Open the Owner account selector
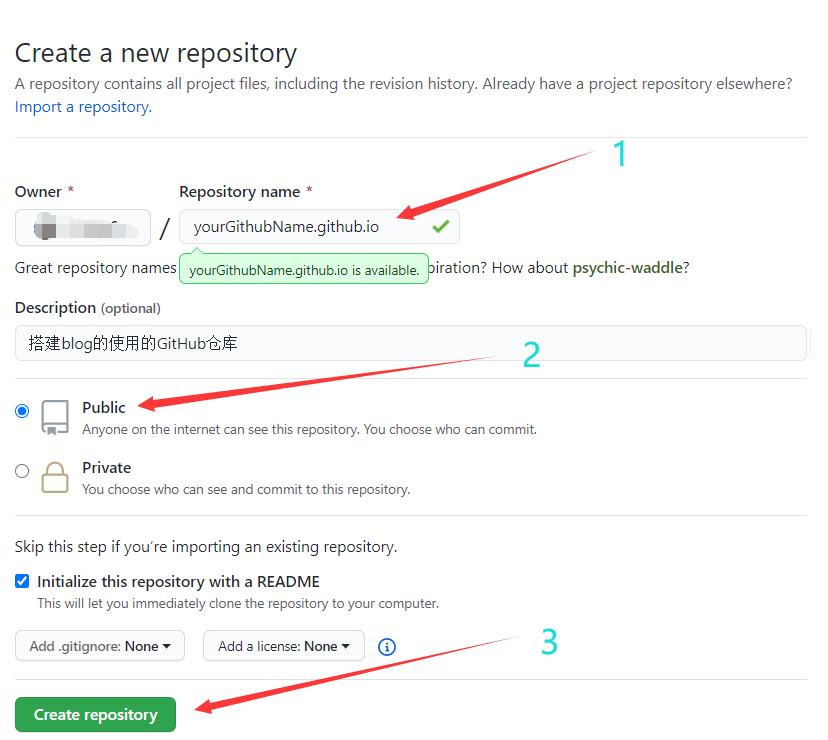Screen dimensions: 828x740 pos(83,228)
